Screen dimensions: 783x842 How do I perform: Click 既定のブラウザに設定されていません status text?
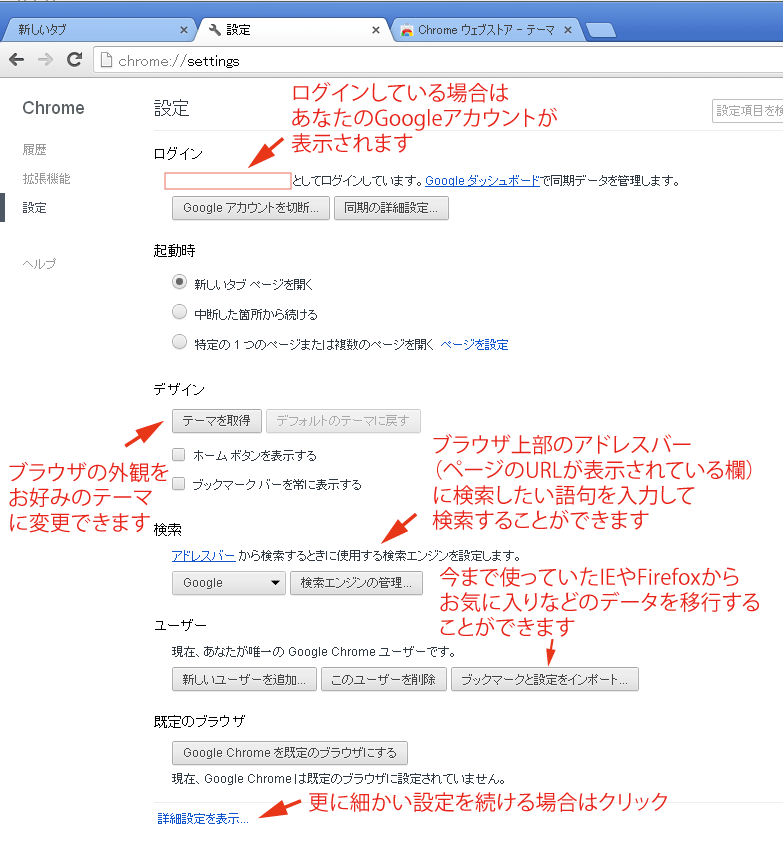pyautogui.click(x=338, y=779)
